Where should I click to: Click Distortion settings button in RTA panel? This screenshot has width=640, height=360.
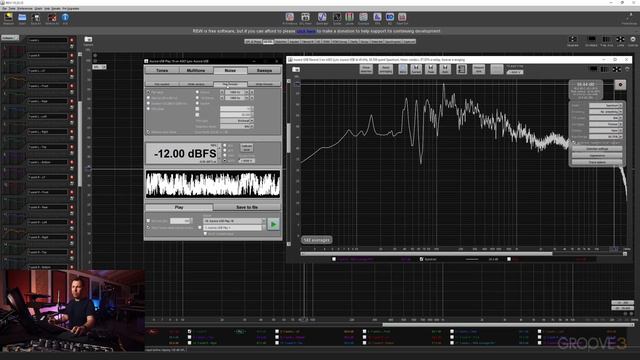(x=597, y=149)
